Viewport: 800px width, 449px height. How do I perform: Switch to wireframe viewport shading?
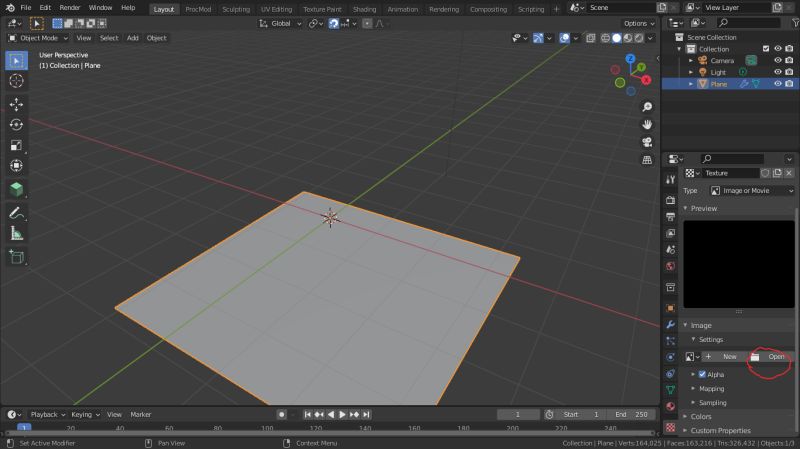click(606, 38)
